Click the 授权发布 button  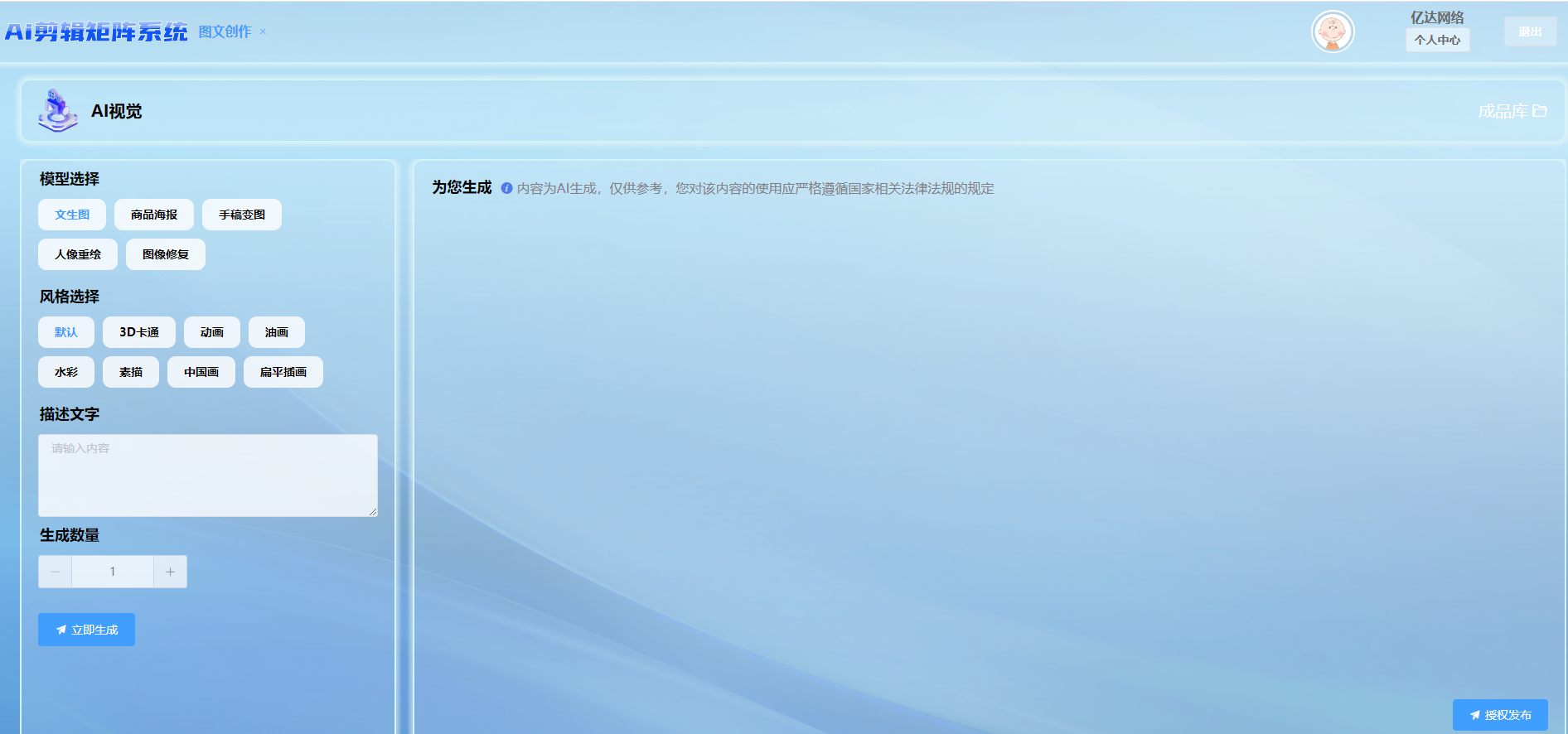point(1500,715)
